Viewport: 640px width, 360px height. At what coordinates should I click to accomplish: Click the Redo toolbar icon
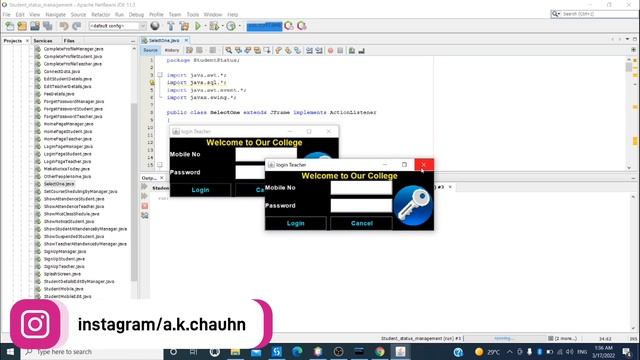76,26
